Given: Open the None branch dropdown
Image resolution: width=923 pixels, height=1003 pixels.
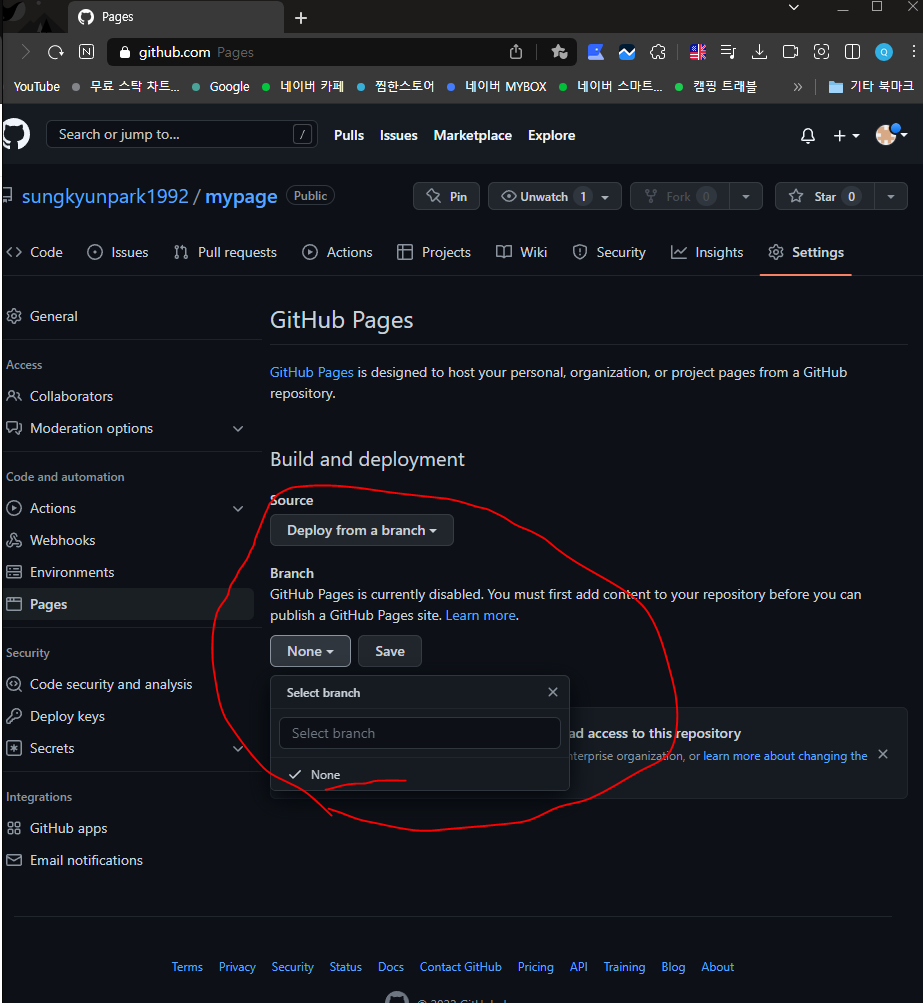Looking at the screenshot, I should coord(310,651).
